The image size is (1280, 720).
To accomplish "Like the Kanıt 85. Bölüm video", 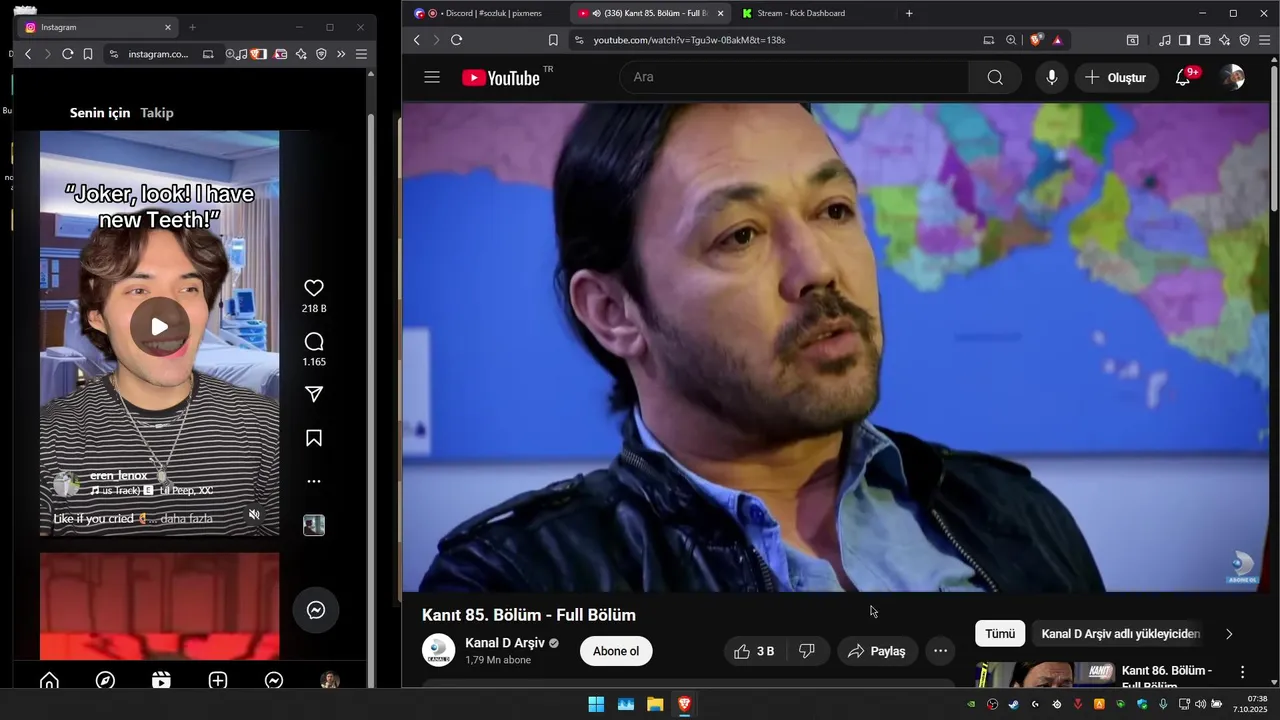I will pos(754,651).
